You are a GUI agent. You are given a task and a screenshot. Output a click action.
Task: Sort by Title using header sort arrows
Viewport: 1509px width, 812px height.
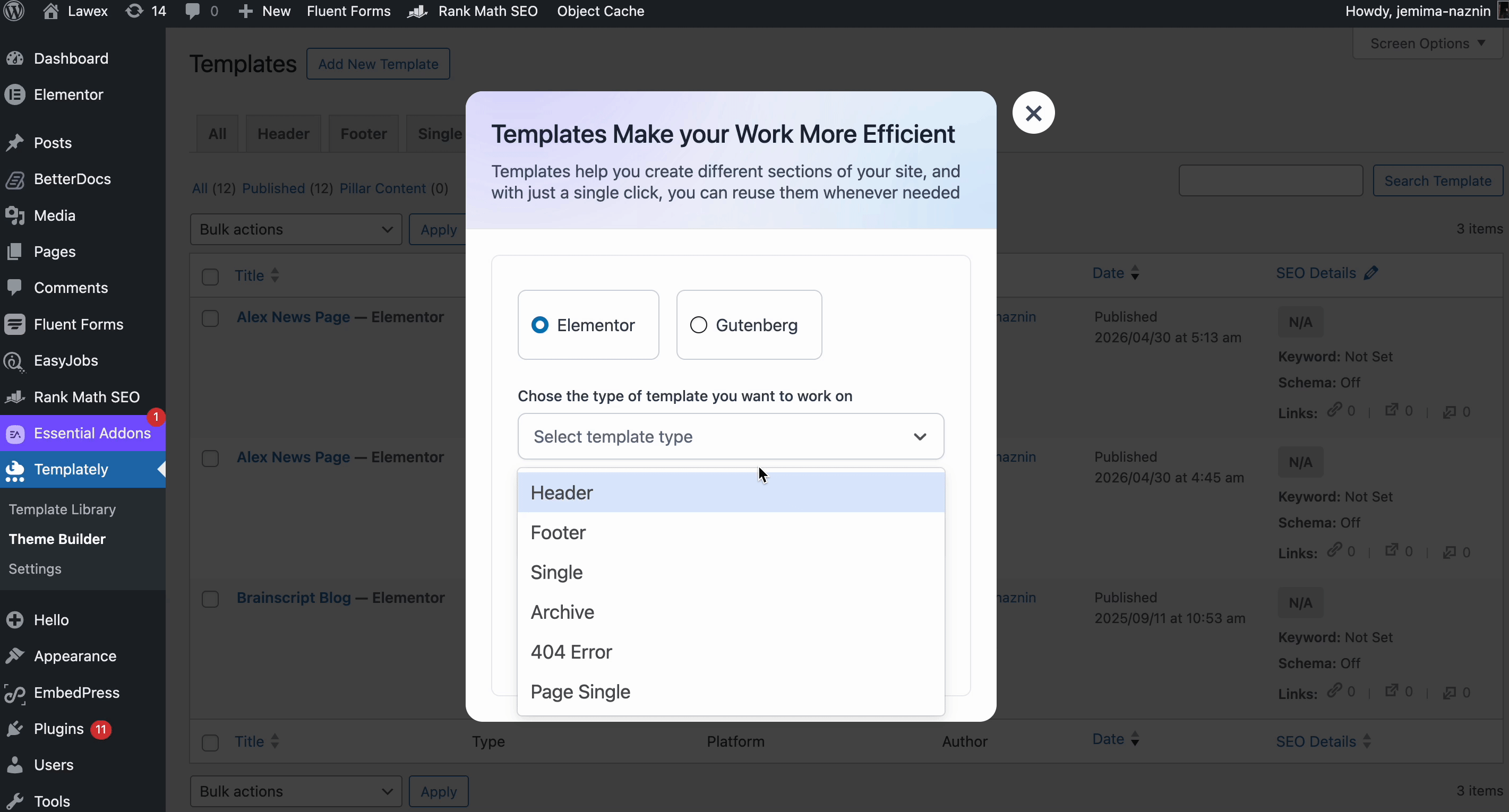(275, 275)
